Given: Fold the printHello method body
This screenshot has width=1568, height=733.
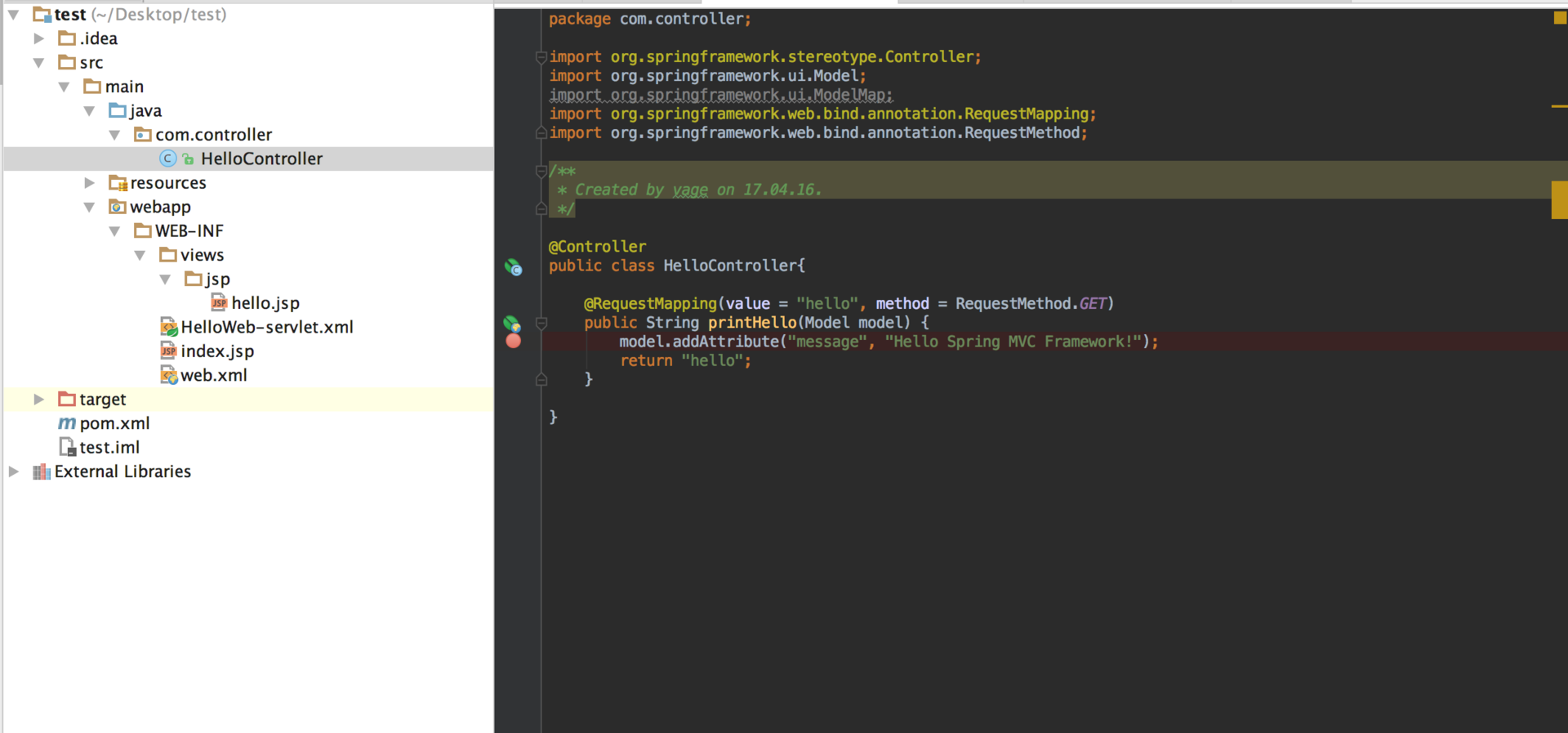Looking at the screenshot, I should (541, 324).
